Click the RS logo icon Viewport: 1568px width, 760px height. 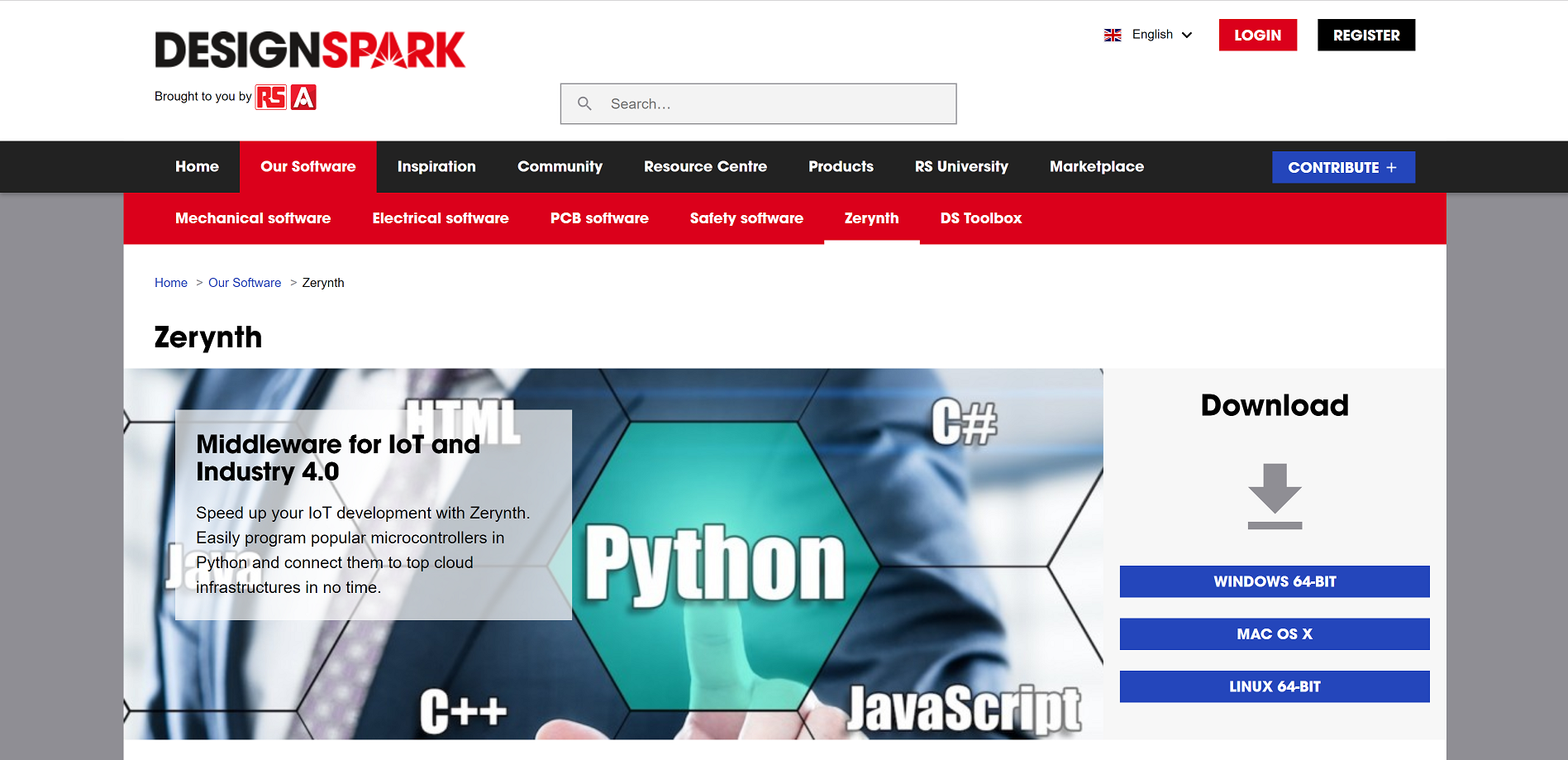270,97
